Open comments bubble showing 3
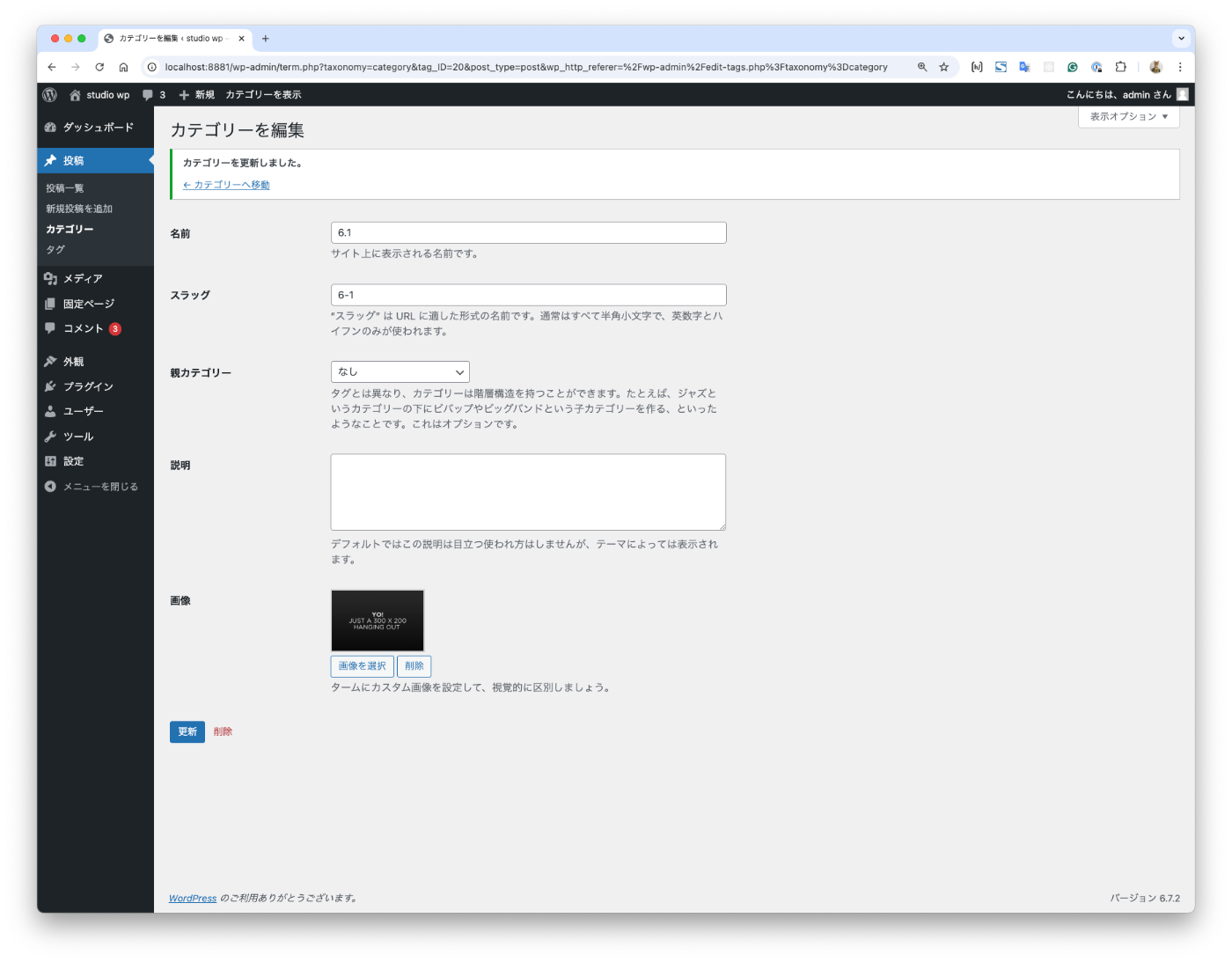This screenshot has width=1232, height=962. click(154, 95)
